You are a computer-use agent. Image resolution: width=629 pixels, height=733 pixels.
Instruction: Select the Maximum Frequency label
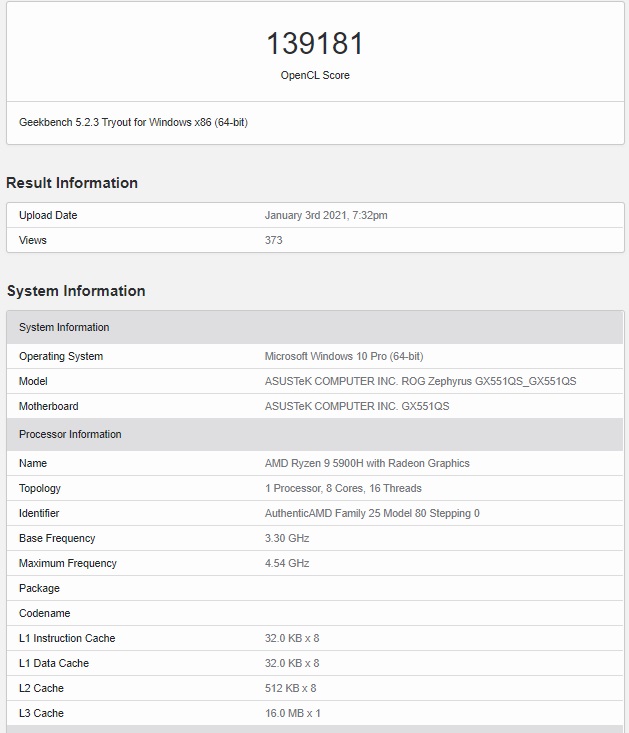click(x=68, y=563)
